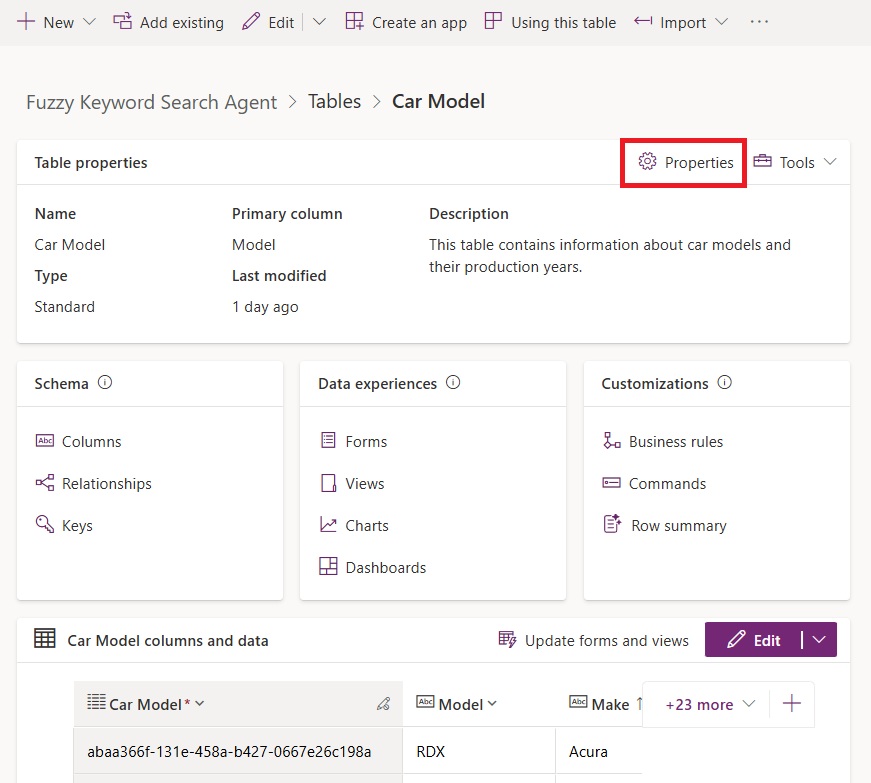Open the Views link
This screenshot has height=783, width=871.
(364, 484)
